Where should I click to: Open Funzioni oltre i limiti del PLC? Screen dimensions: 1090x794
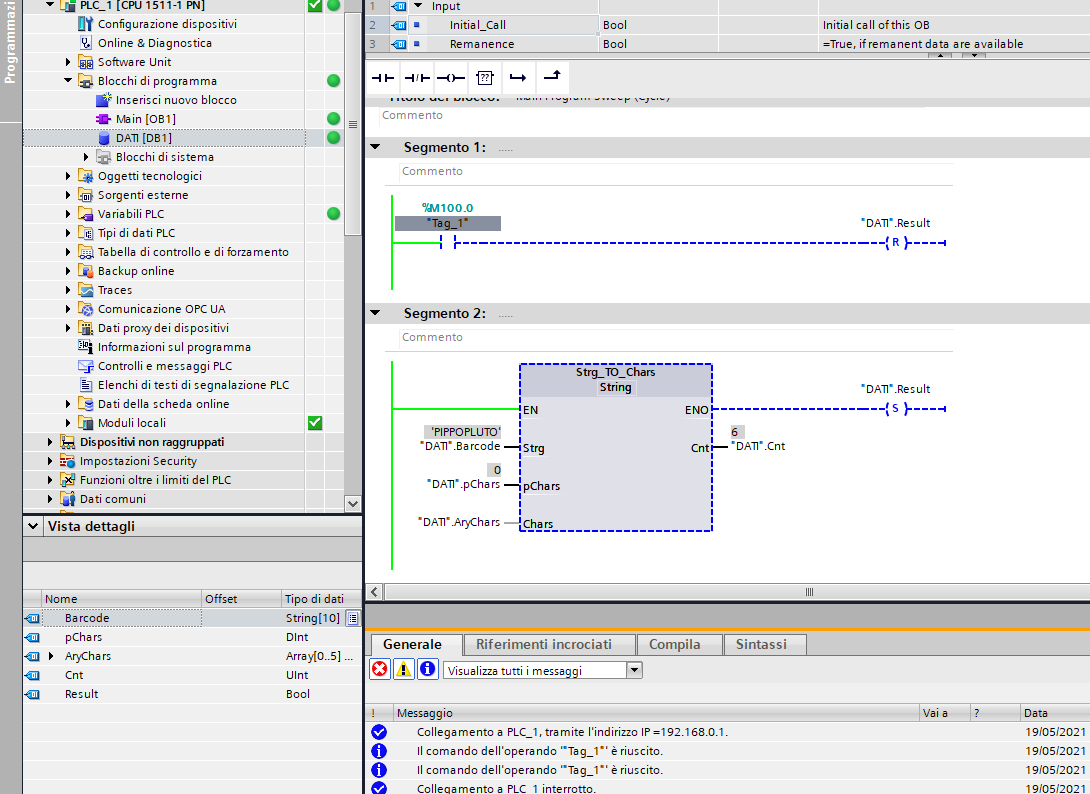tap(155, 480)
